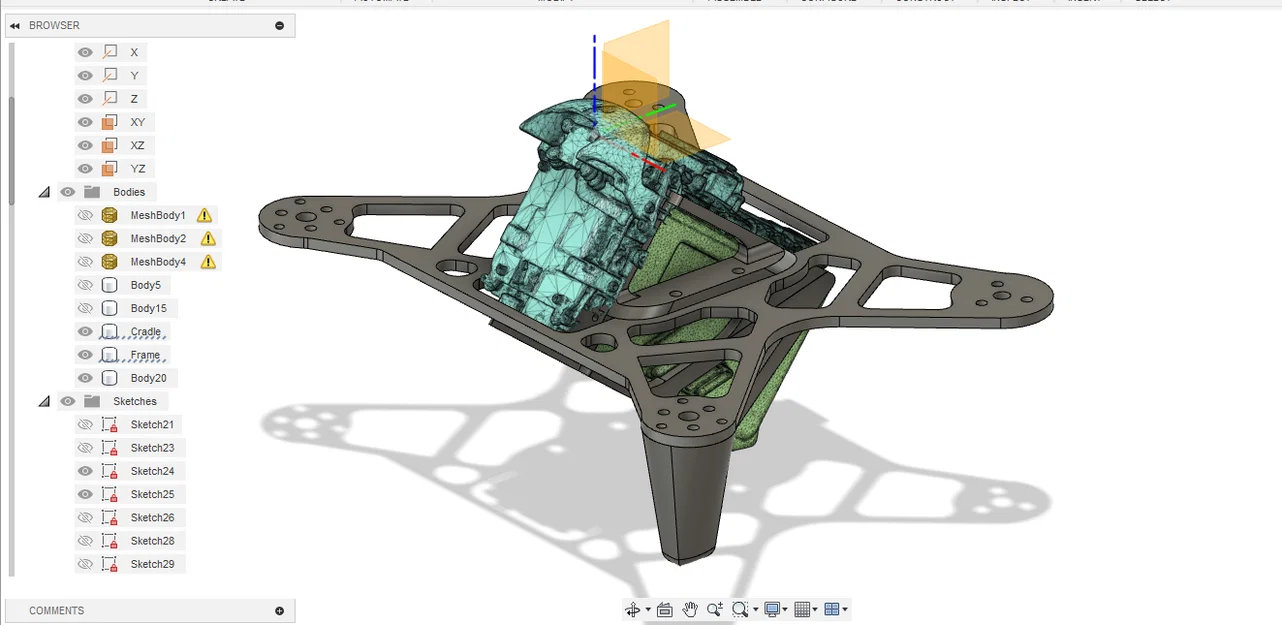Image resolution: width=1282 pixels, height=625 pixels.
Task: Select the Frame body in the browser tree
Action: [145, 354]
